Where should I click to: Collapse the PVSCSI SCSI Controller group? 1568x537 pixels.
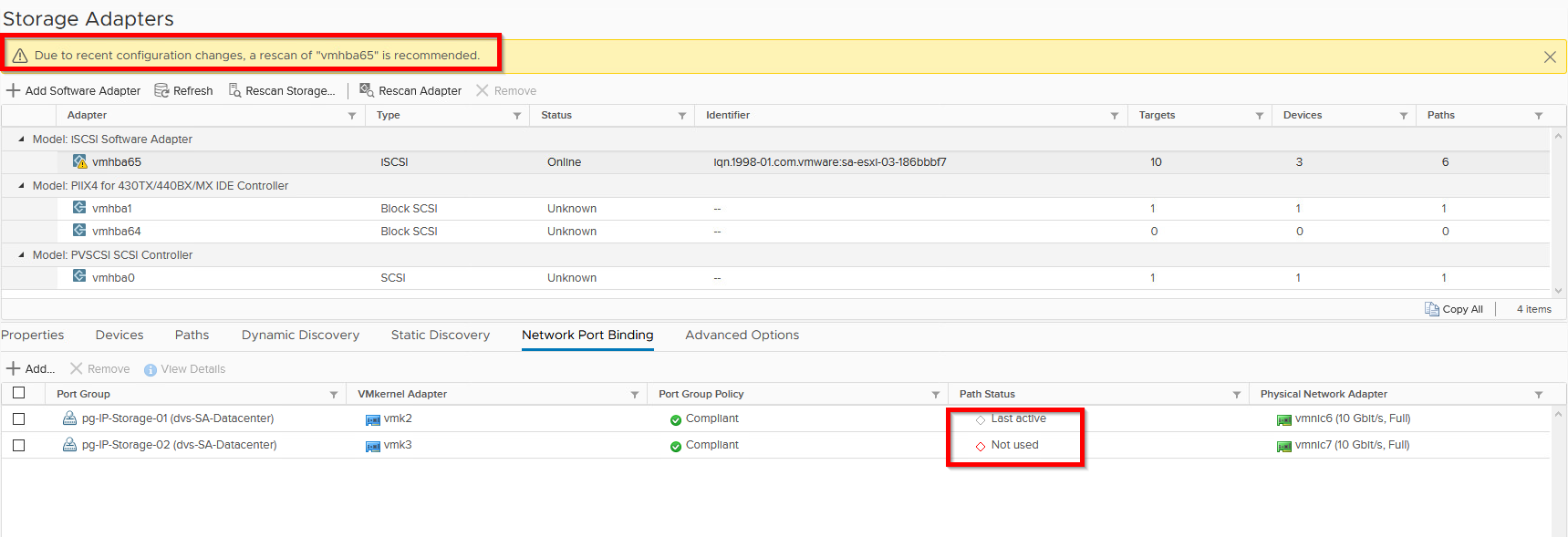point(21,254)
